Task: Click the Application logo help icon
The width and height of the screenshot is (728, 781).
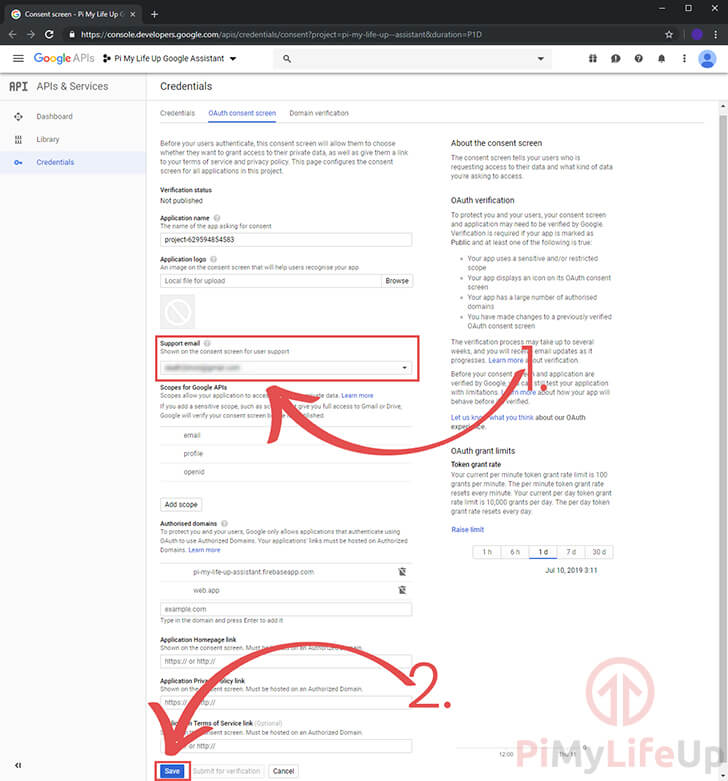Action: tap(214, 259)
